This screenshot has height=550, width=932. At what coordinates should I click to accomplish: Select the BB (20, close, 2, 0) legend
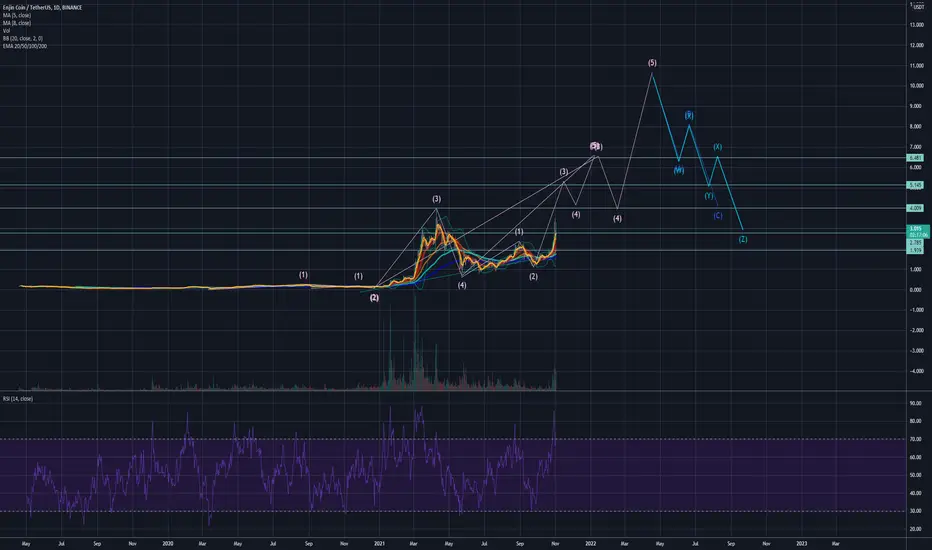click(23, 39)
